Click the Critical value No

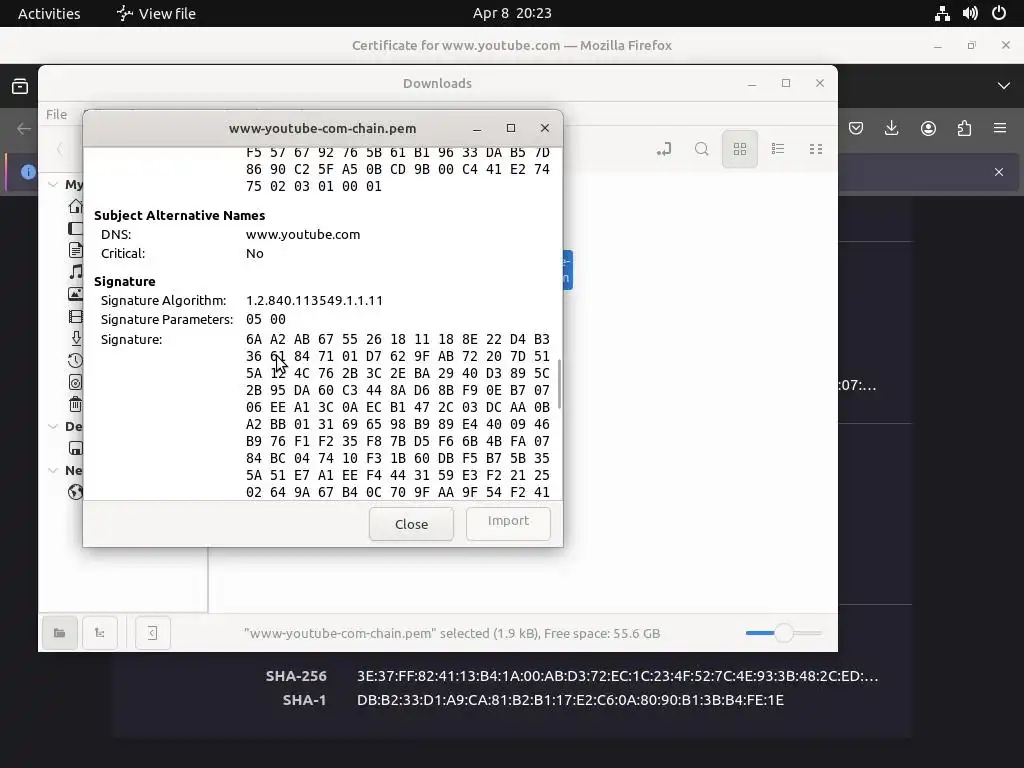tap(255, 253)
